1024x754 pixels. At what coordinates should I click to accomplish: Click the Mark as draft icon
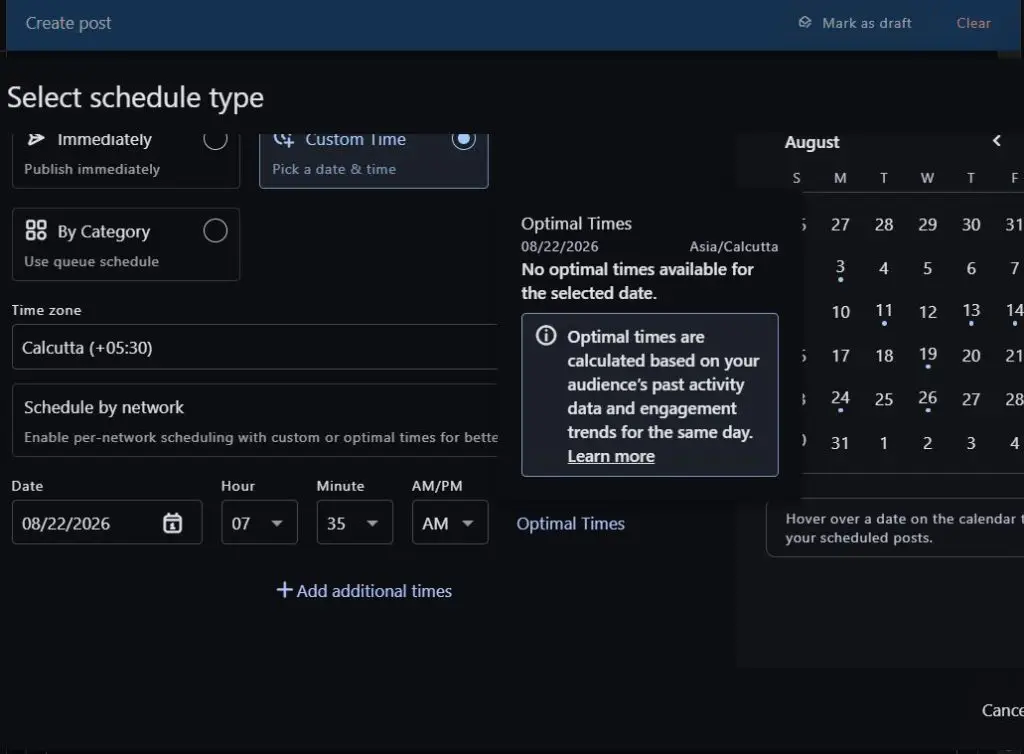[805, 23]
